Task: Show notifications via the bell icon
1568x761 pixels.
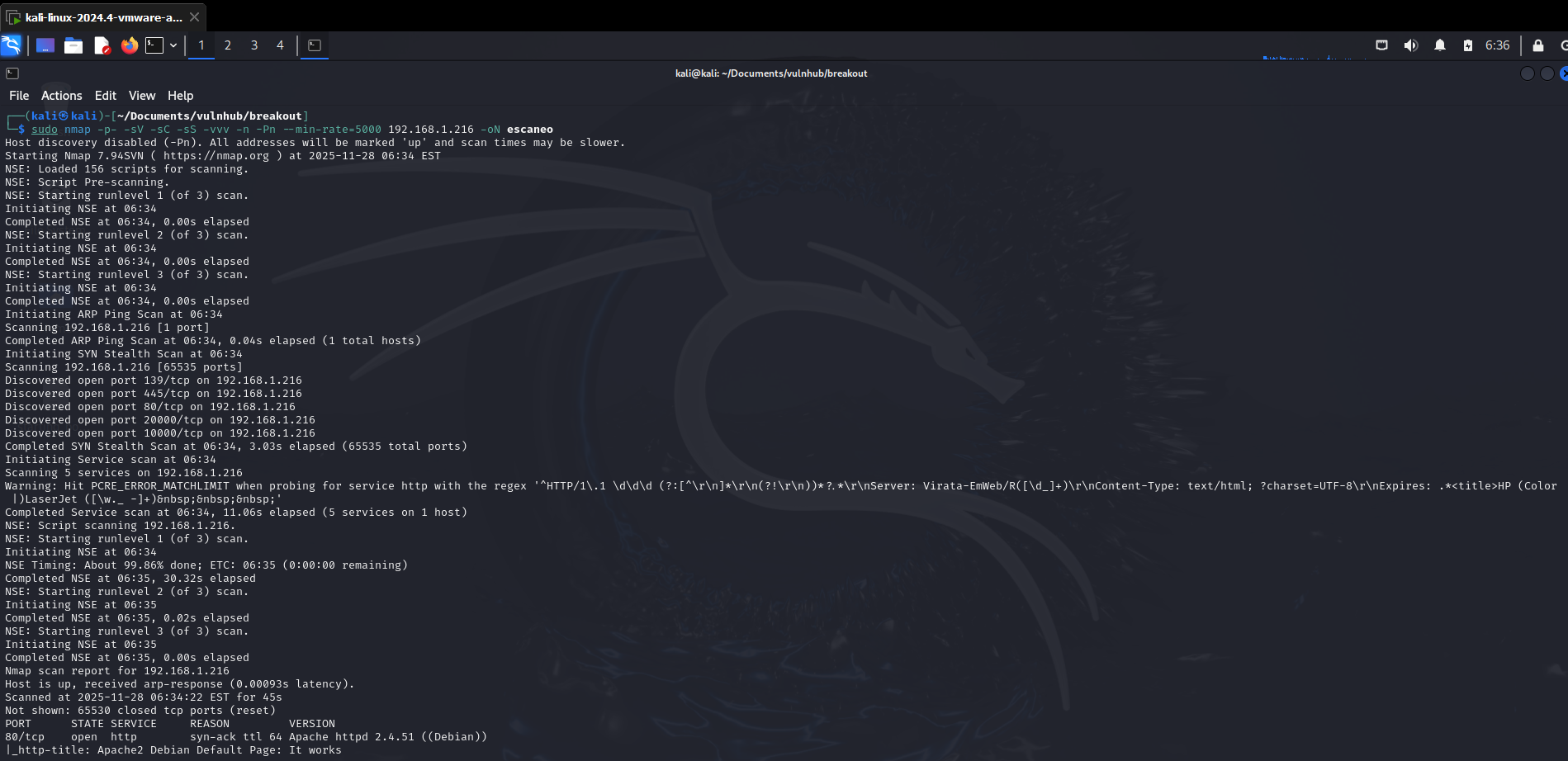Action: coord(1440,45)
